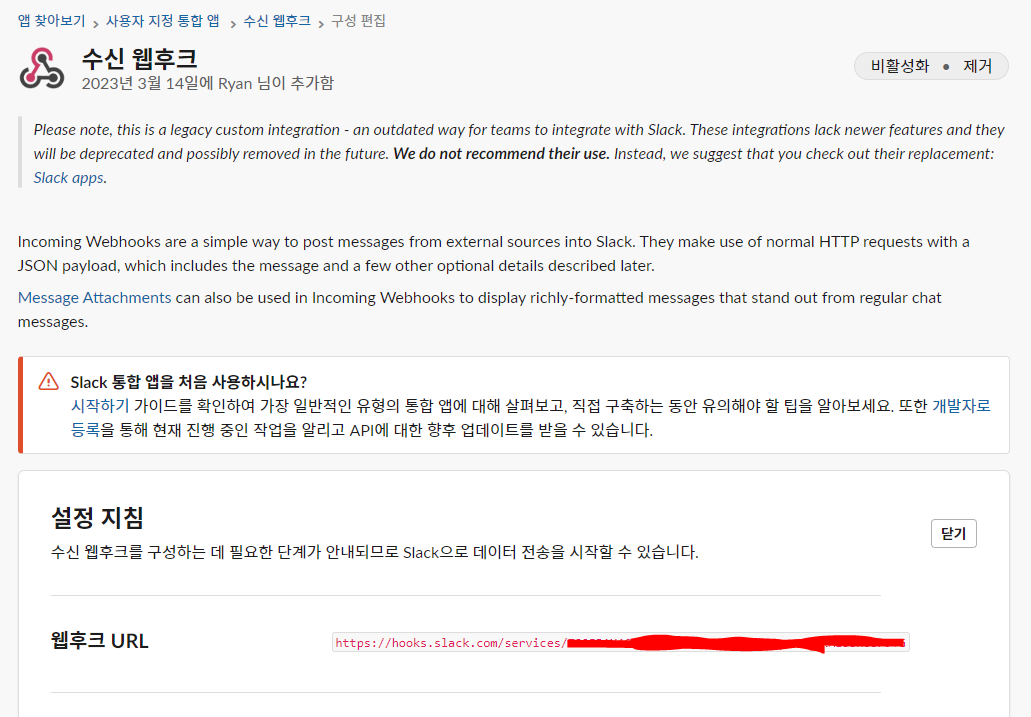Click the 닫기 button in 설정 지침

click(953, 533)
